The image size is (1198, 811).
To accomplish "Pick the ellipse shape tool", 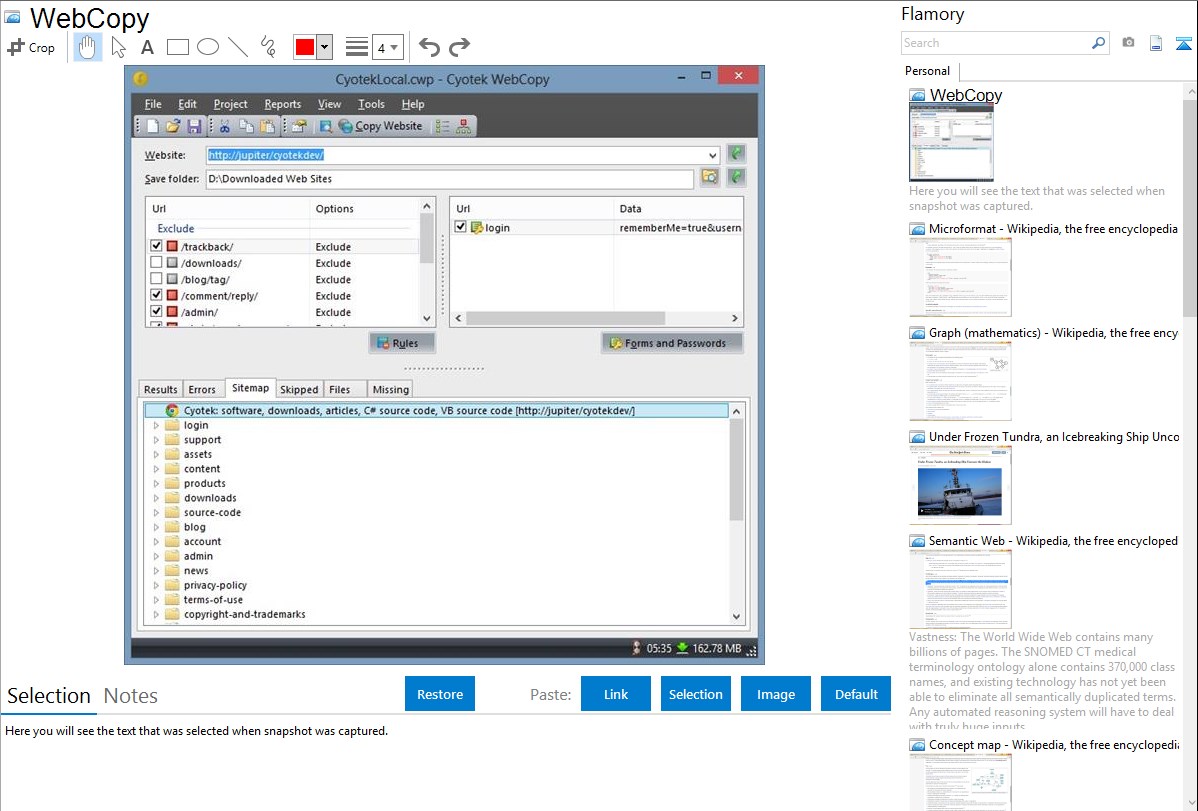I will coord(208,47).
